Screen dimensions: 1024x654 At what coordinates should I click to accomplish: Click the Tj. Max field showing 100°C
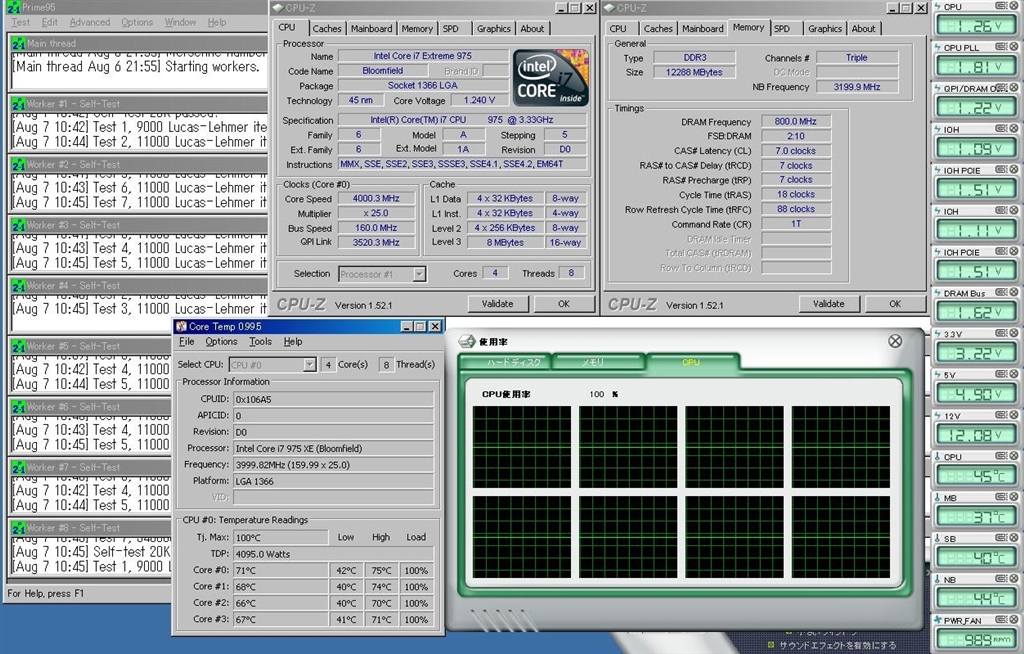click(281, 538)
